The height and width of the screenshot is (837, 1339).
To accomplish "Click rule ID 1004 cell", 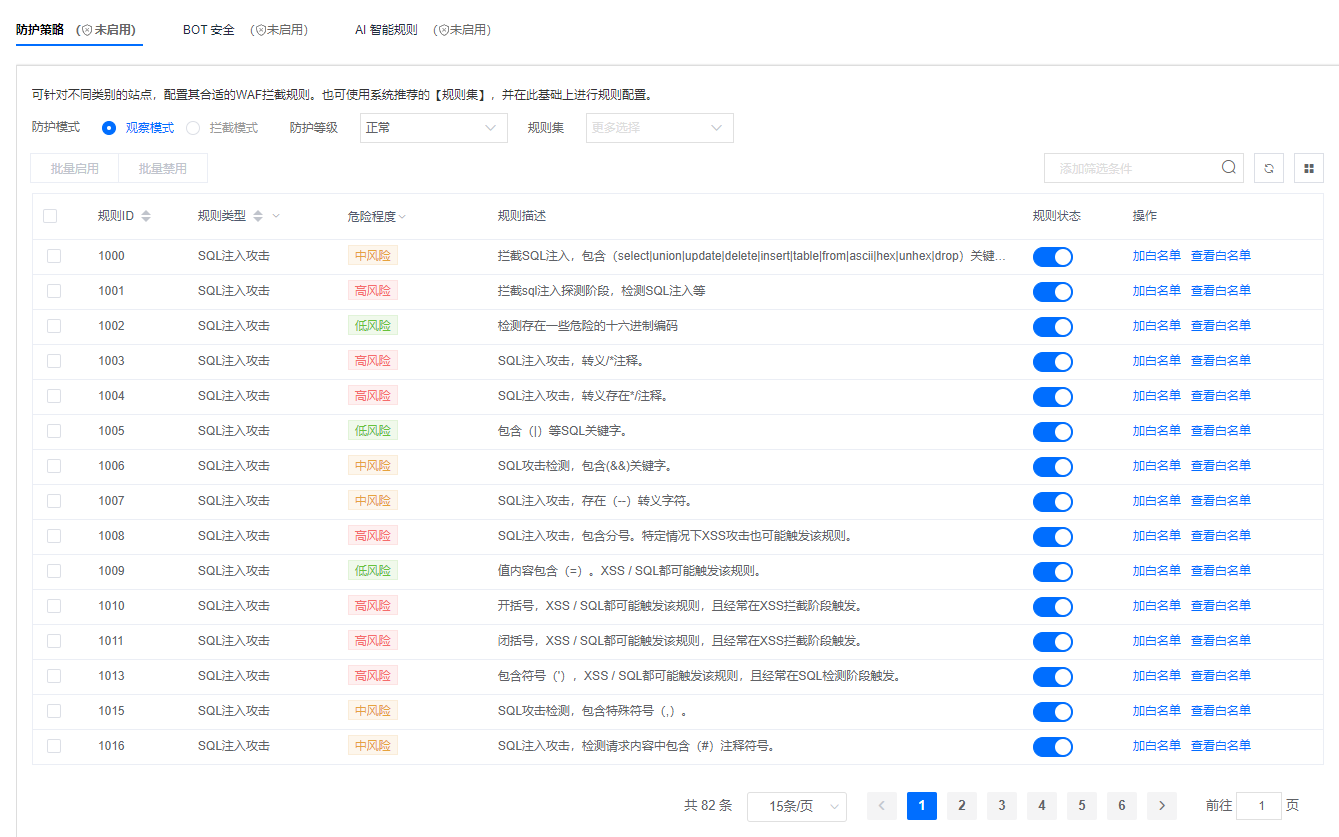I will (x=112, y=396).
